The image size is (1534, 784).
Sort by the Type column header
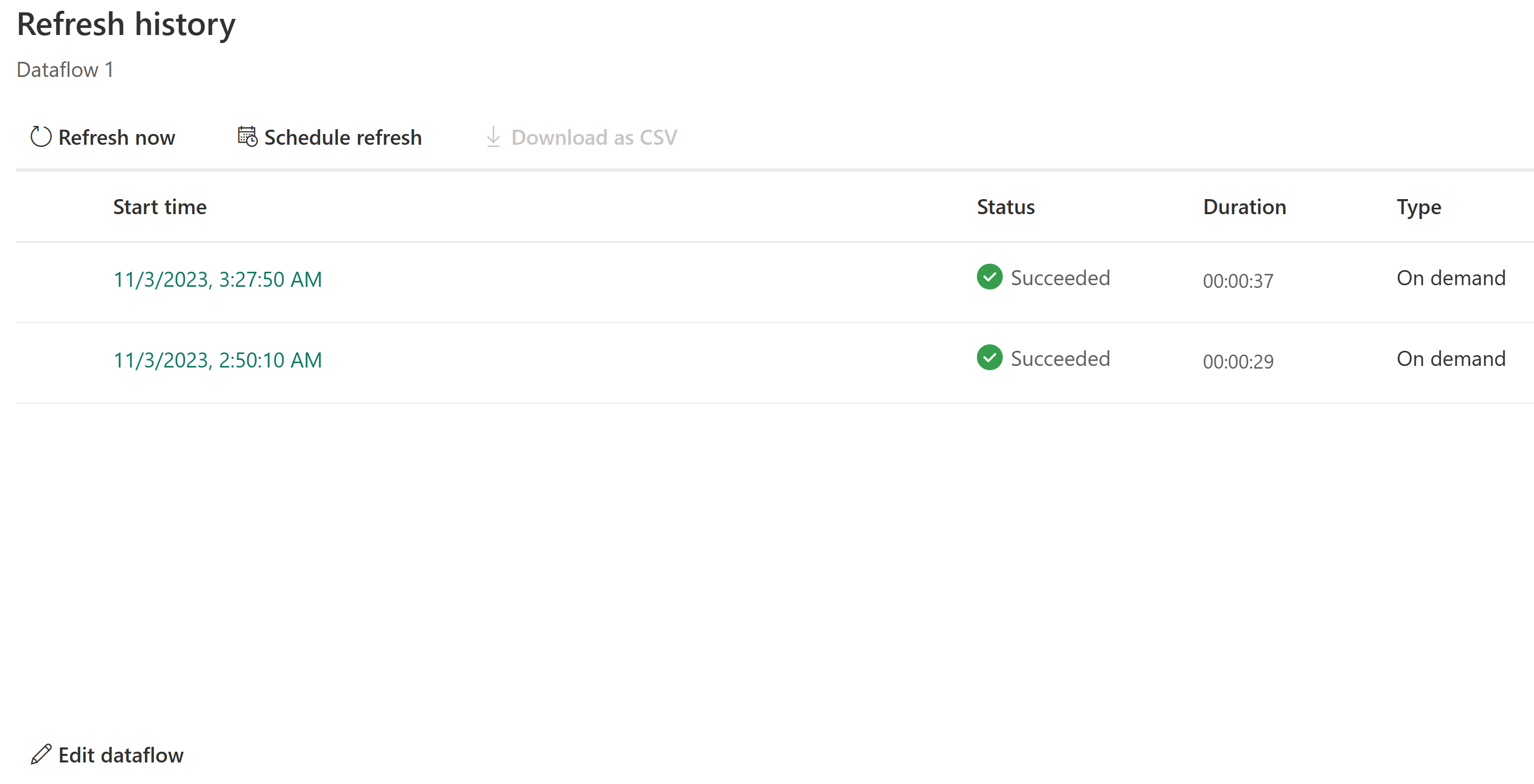coord(1419,208)
